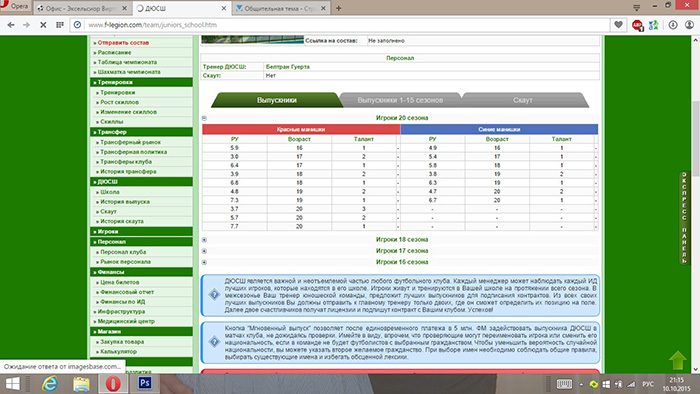Open the Opera menu button

pos(14,6)
